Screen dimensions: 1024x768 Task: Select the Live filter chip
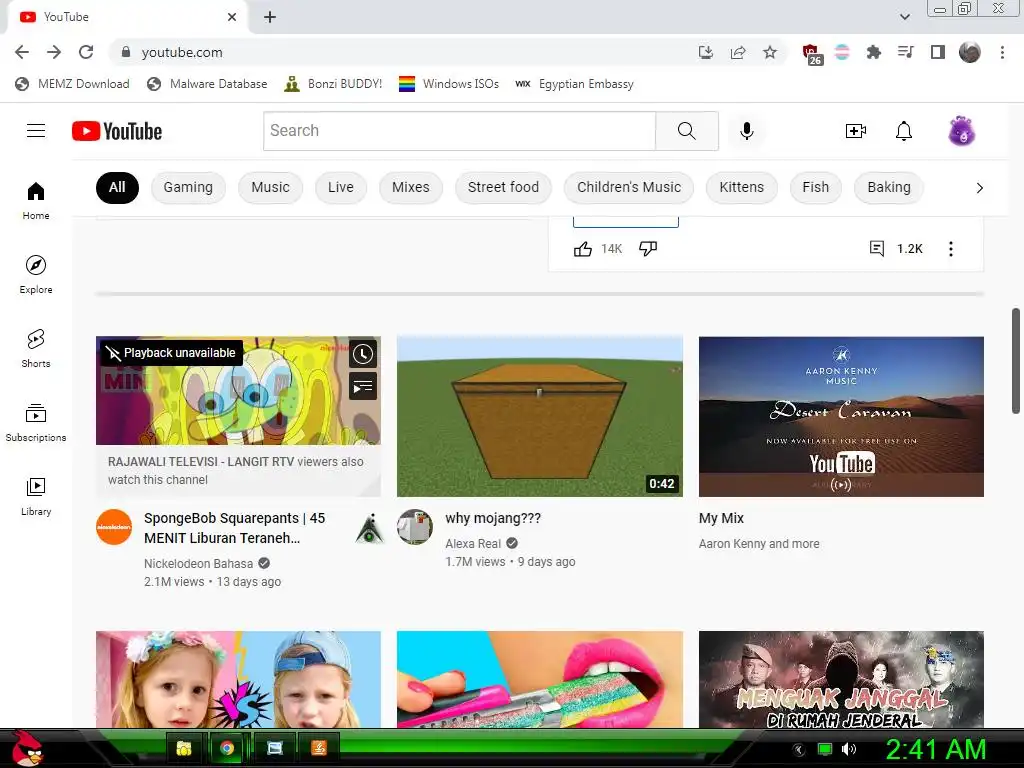[340, 188]
